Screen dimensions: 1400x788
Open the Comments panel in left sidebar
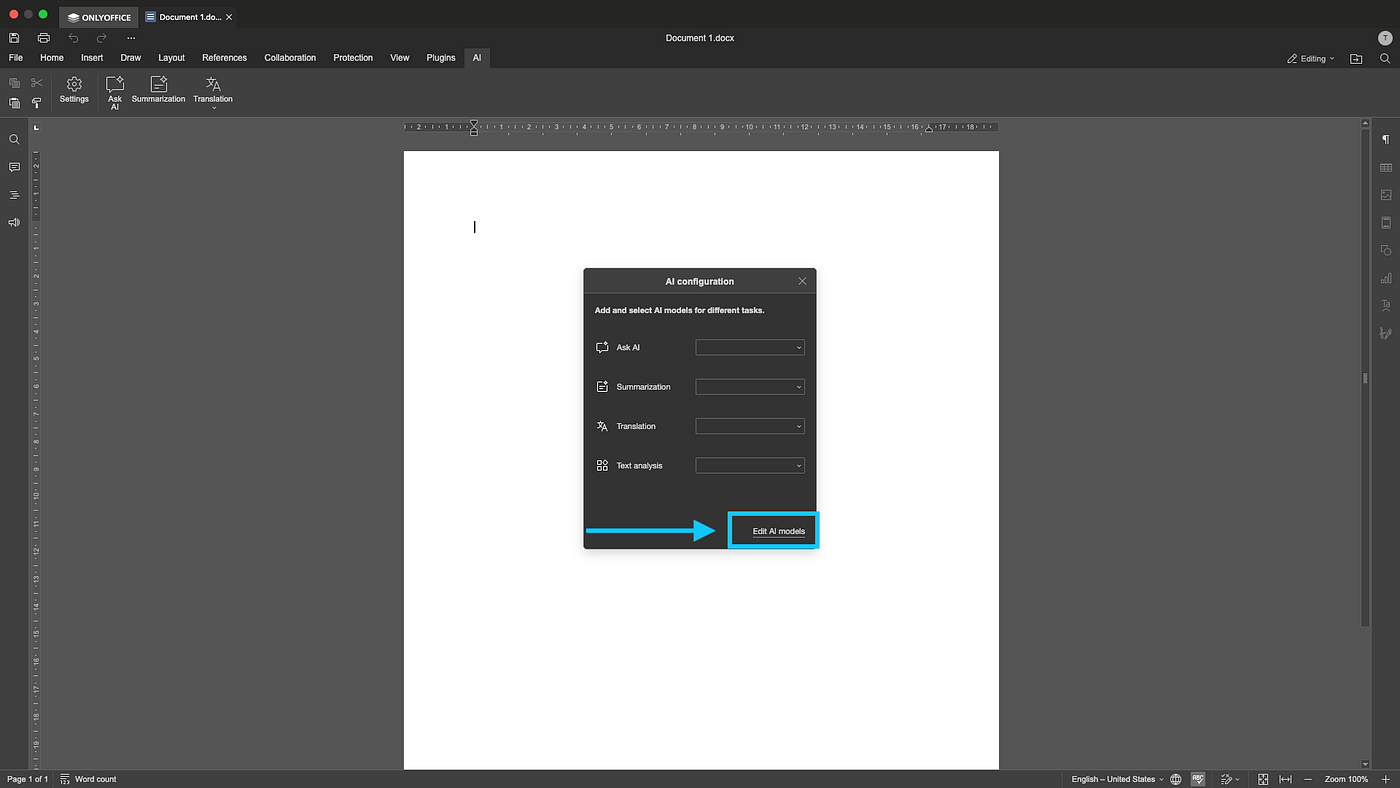click(14, 167)
